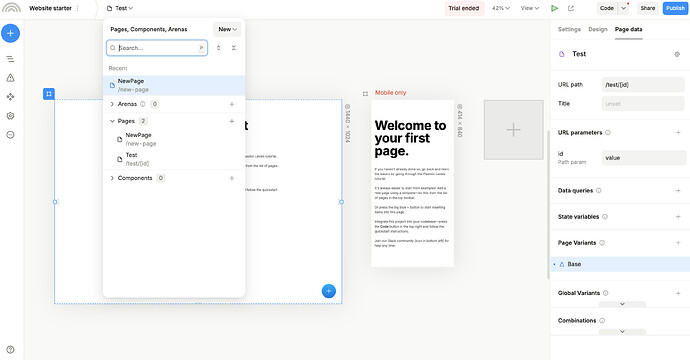Image resolution: width=690 pixels, height=360 pixels.
Task: Click the Share button
Action: 647,8
